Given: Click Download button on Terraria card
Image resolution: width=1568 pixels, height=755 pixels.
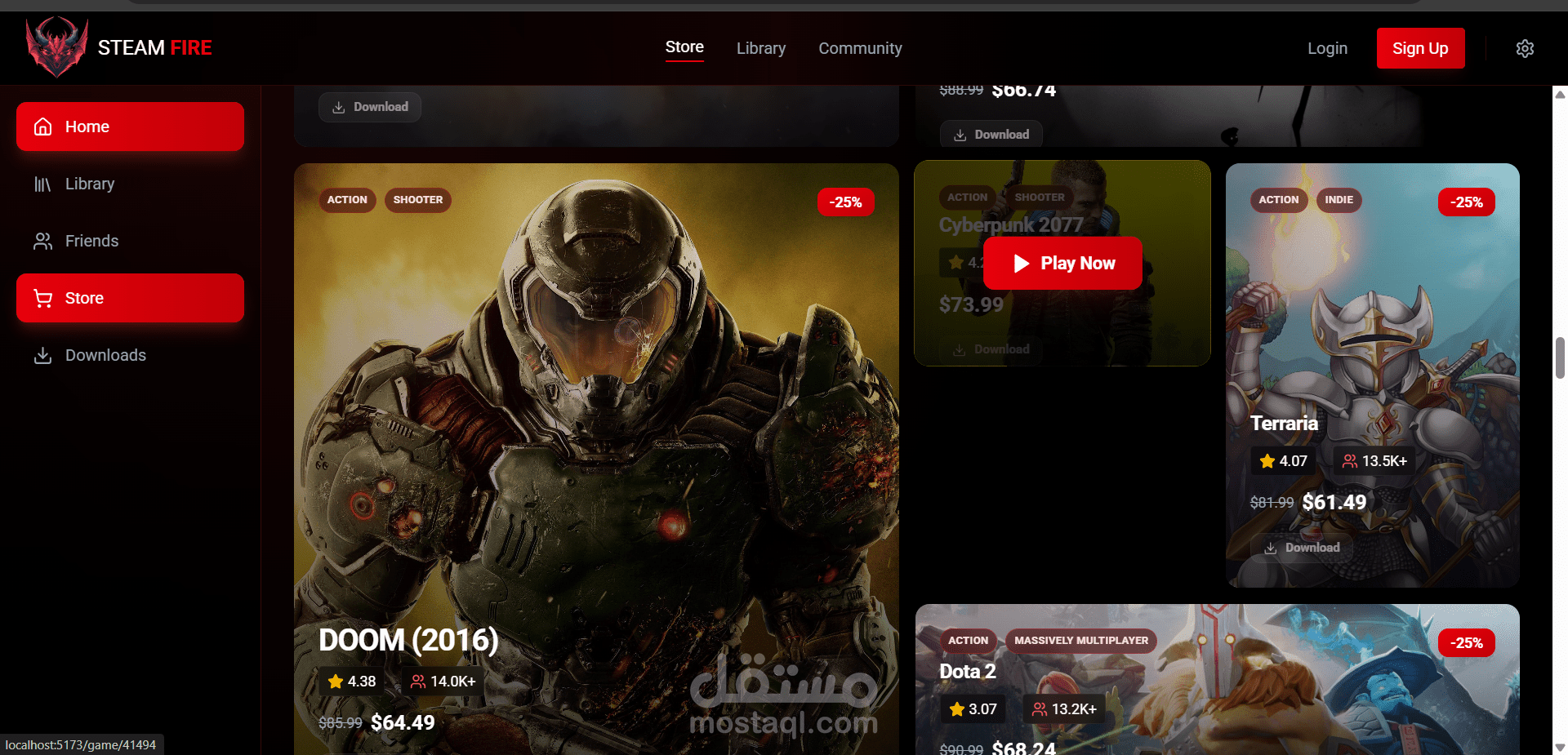Looking at the screenshot, I should (1302, 548).
